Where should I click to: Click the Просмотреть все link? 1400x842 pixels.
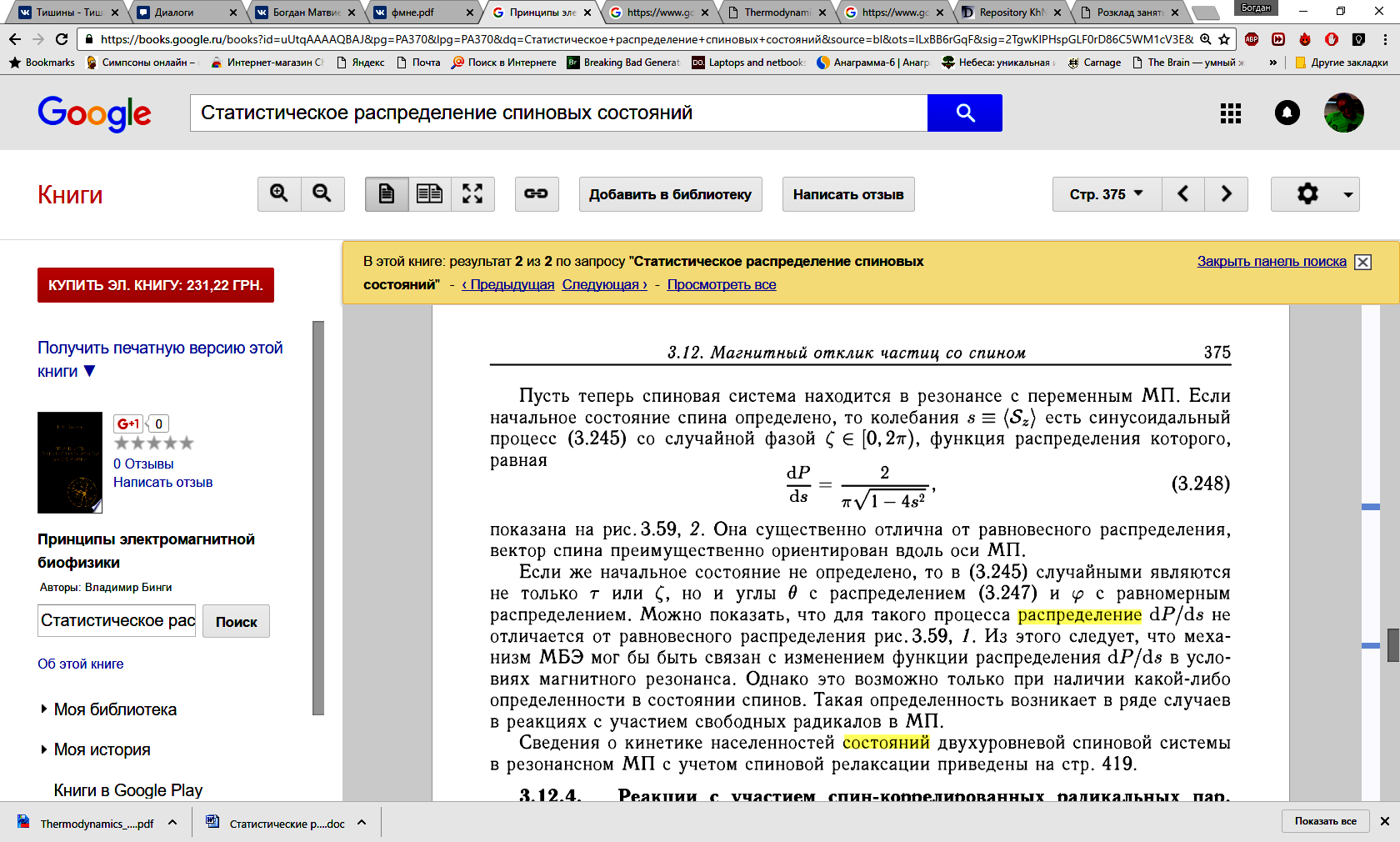pos(721,284)
